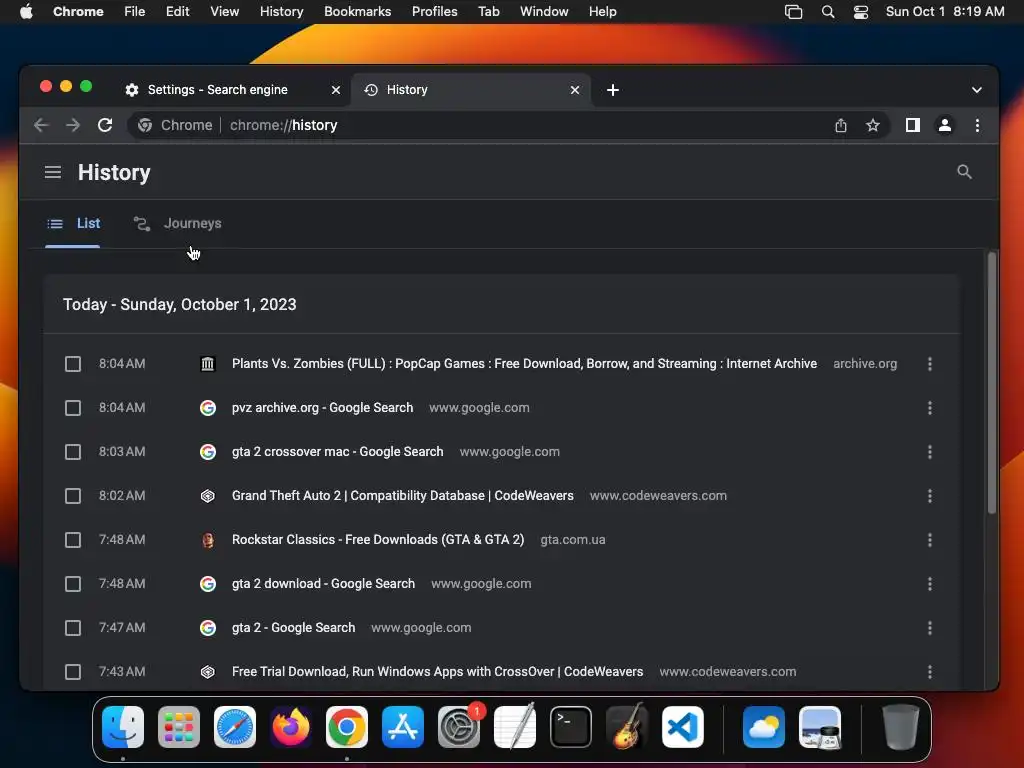Viewport: 1024px width, 768px height.
Task: Tick the gta 2 crossover mac entry
Action: [73, 452]
